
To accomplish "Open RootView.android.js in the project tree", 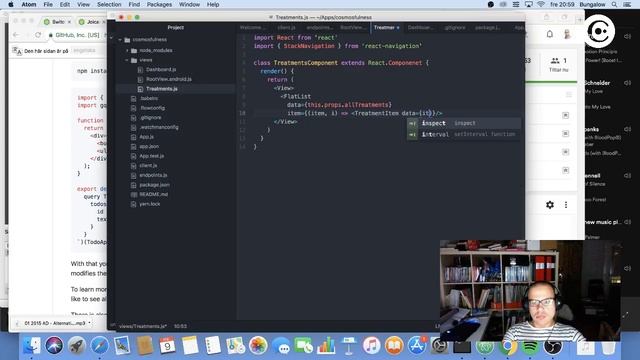I will tap(169, 79).
